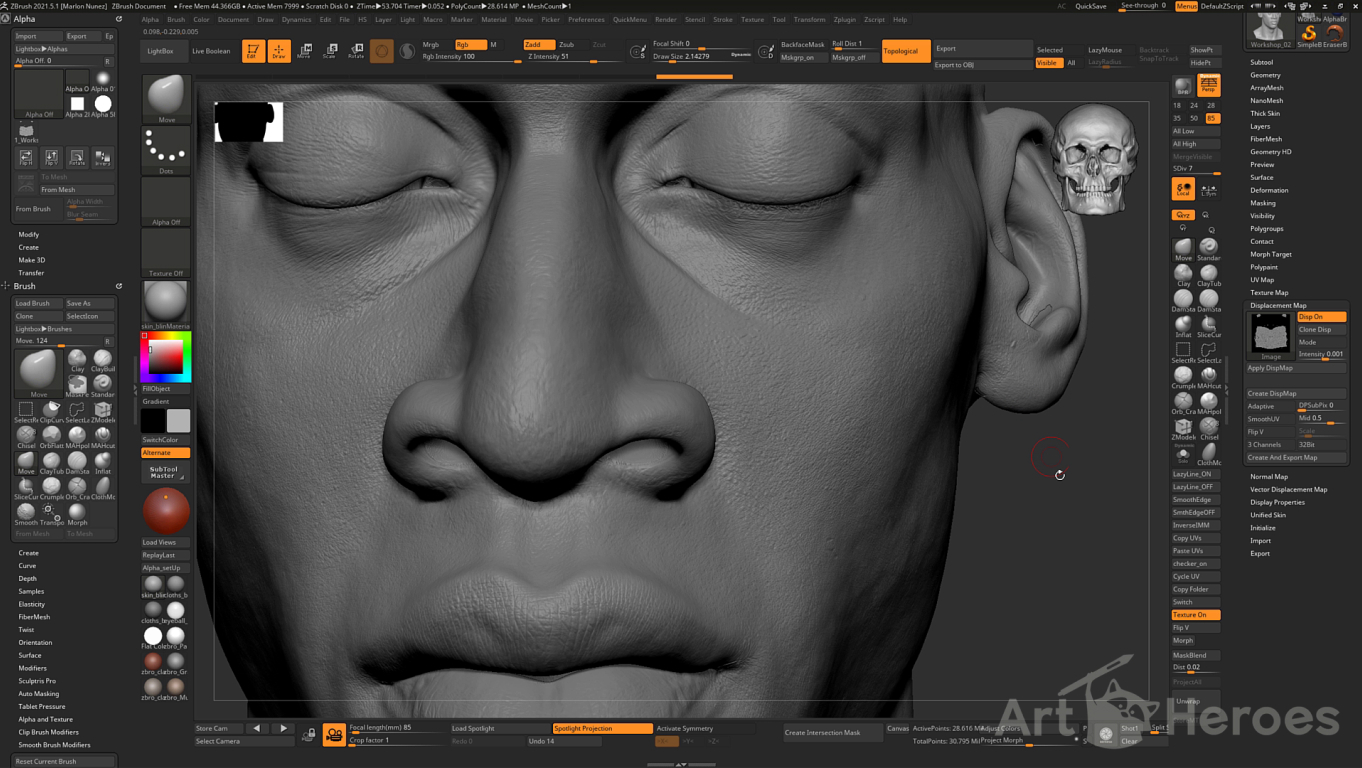Image resolution: width=1362 pixels, height=768 pixels.
Task: Open the Zplugin menu
Action: (x=844, y=19)
